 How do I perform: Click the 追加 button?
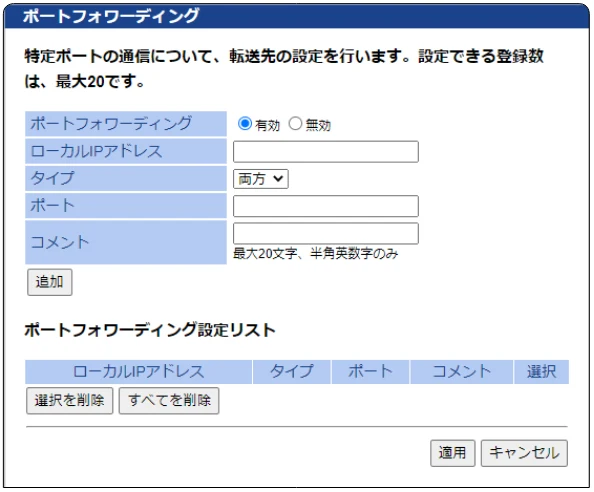[50, 282]
